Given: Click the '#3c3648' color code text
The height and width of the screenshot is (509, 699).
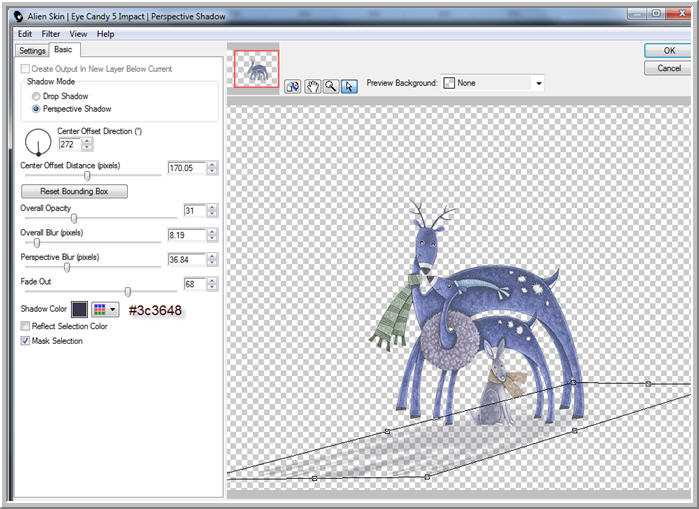Looking at the screenshot, I should click(x=155, y=310).
